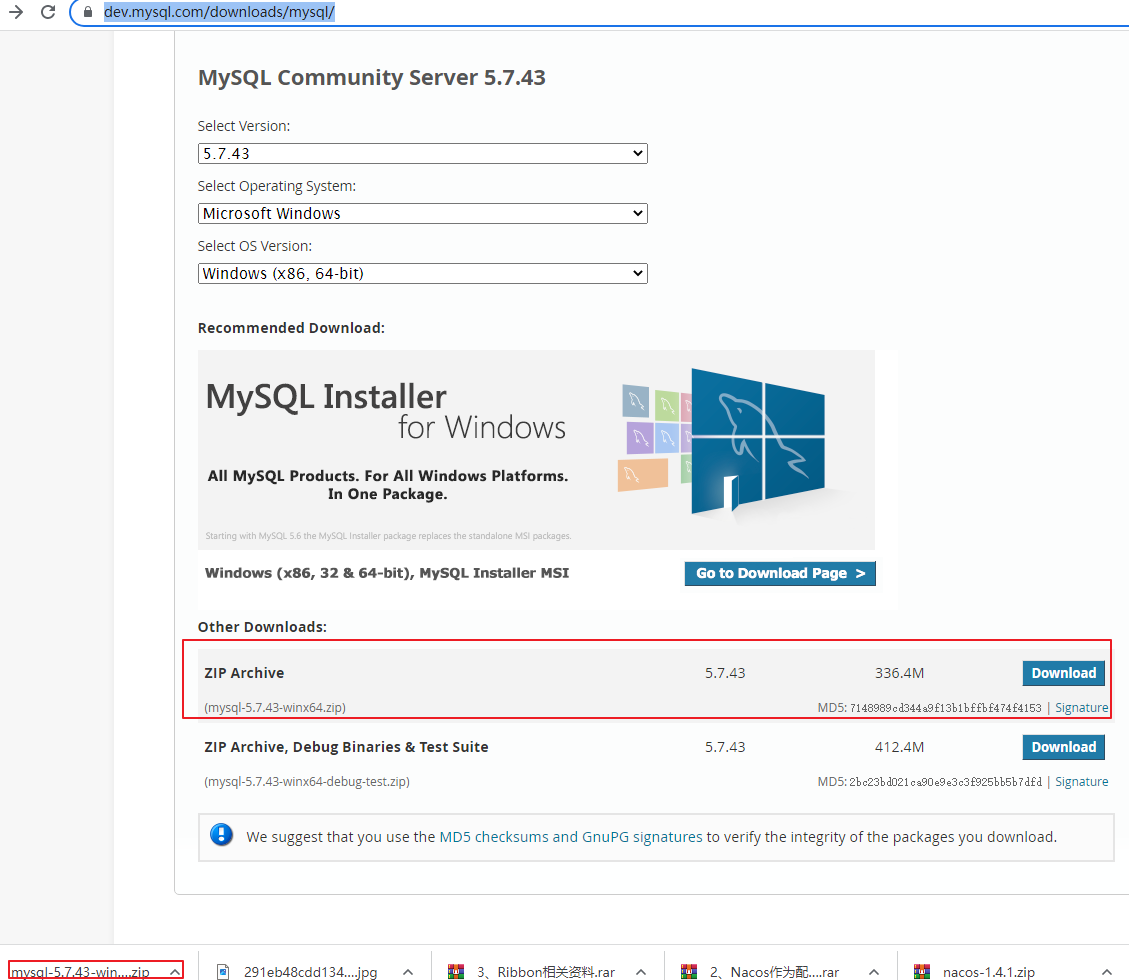Open the Select Version dropdown
This screenshot has height=980, width=1129.
tap(423, 153)
